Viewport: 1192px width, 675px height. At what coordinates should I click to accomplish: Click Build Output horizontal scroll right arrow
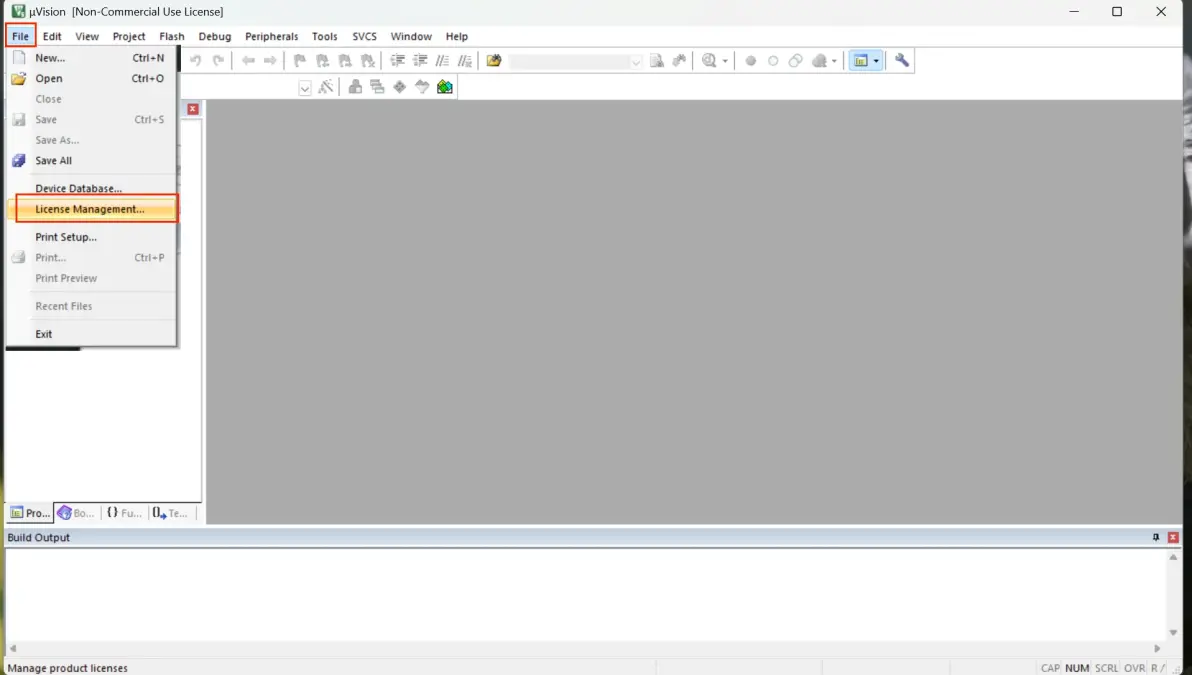point(1157,648)
